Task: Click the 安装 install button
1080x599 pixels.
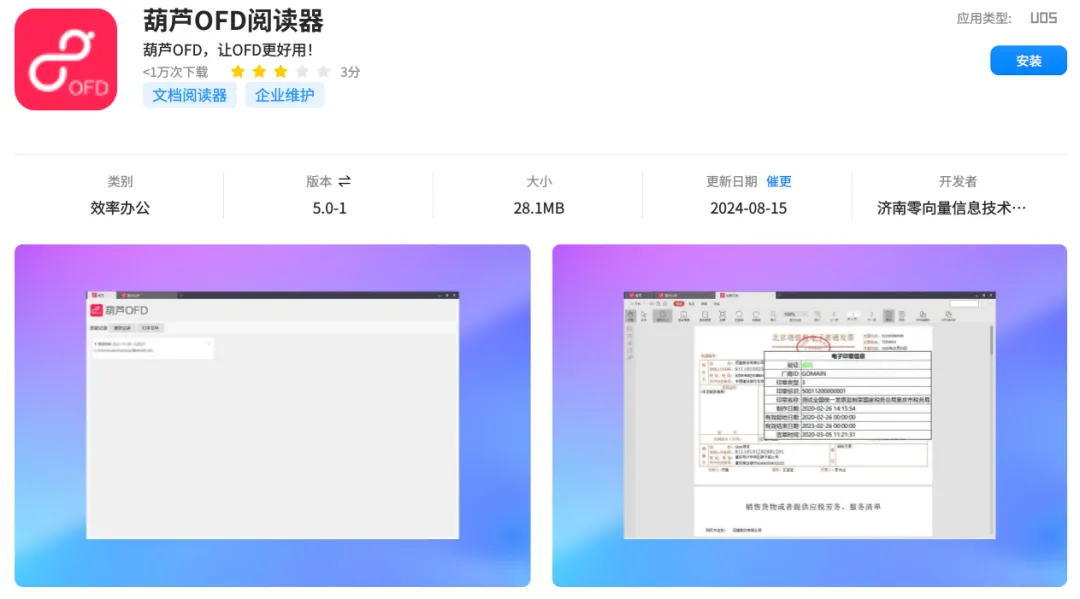Action: pyautogui.click(x=1028, y=61)
